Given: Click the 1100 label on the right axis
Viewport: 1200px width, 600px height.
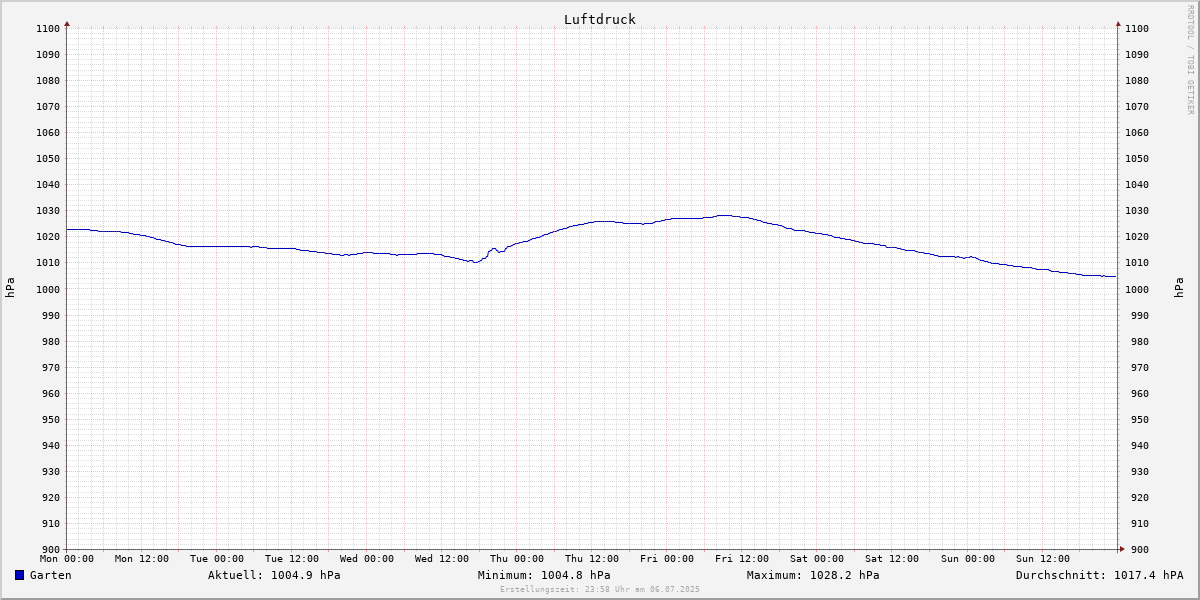Looking at the screenshot, I should [x=1137, y=29].
